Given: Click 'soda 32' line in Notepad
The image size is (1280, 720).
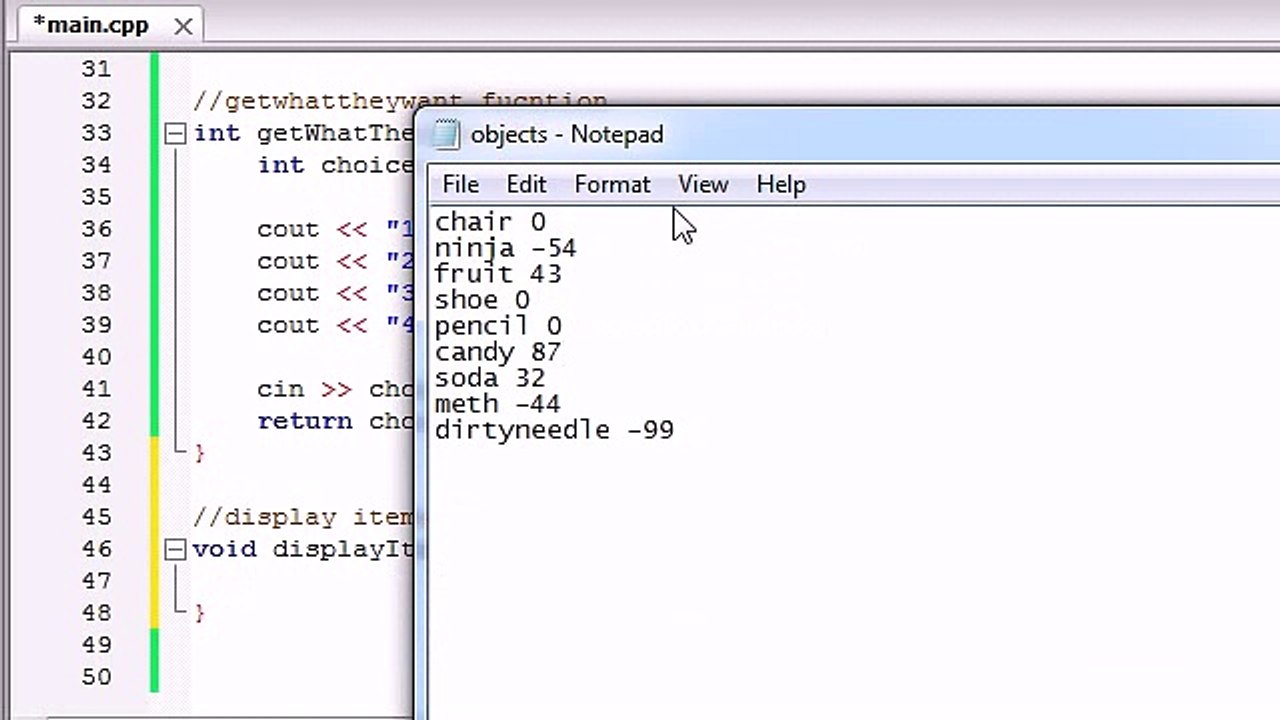Looking at the screenshot, I should point(490,378).
